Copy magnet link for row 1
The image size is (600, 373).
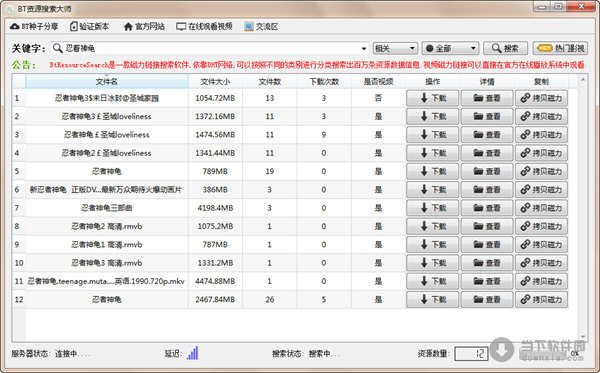pos(541,98)
